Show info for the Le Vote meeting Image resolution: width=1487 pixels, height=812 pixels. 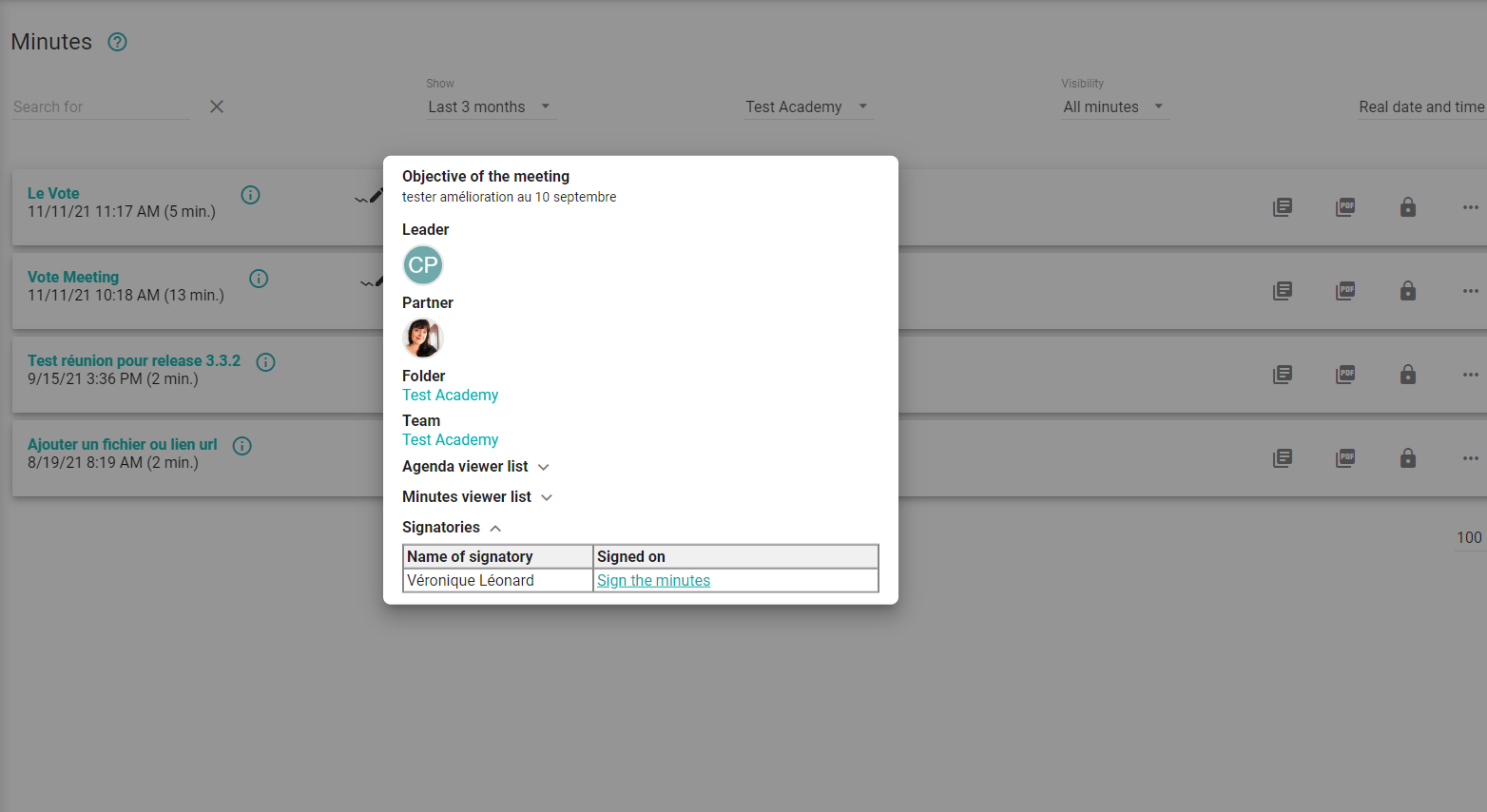(251, 195)
